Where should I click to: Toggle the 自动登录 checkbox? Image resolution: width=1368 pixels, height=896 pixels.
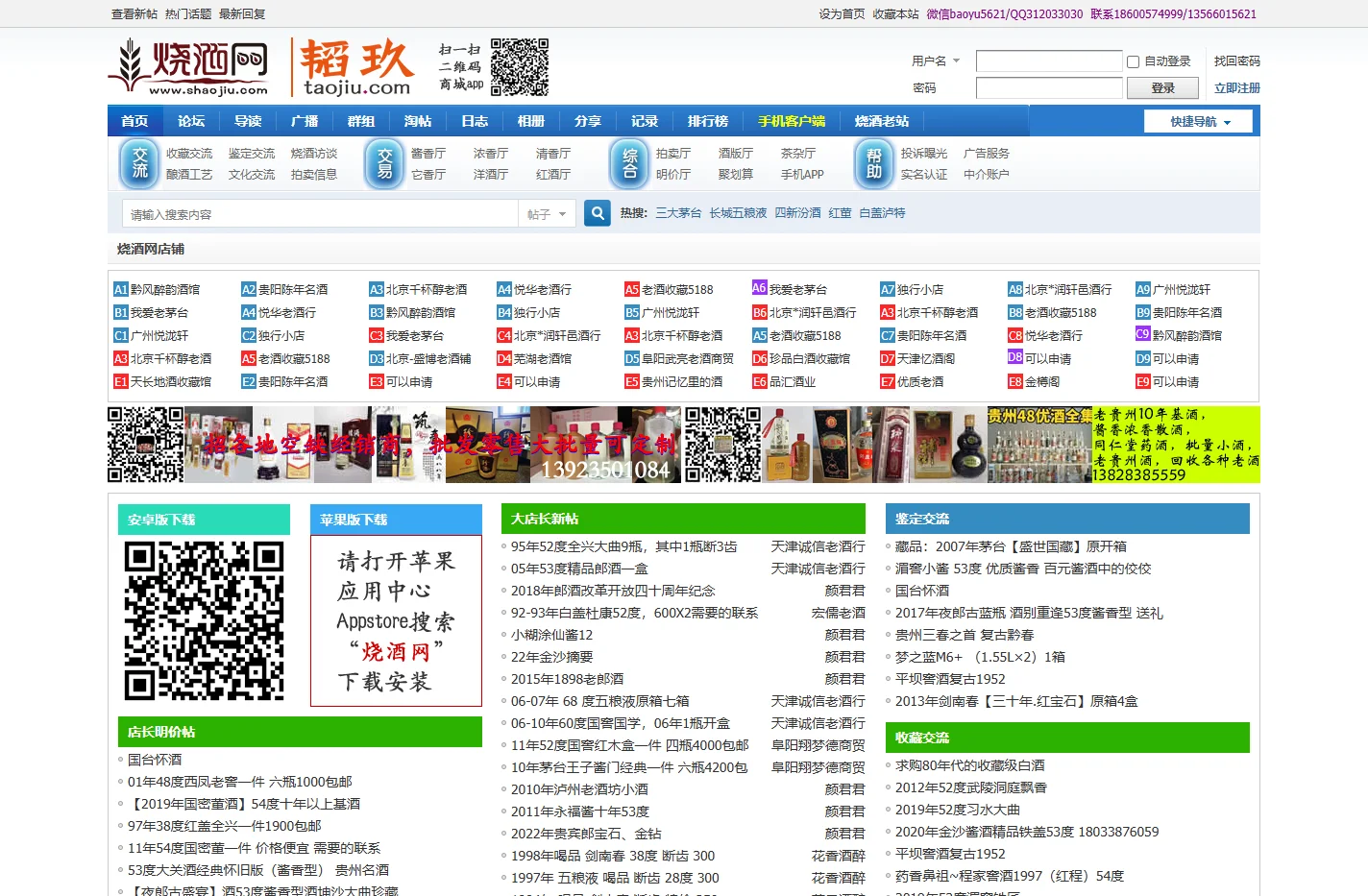[x=1134, y=61]
